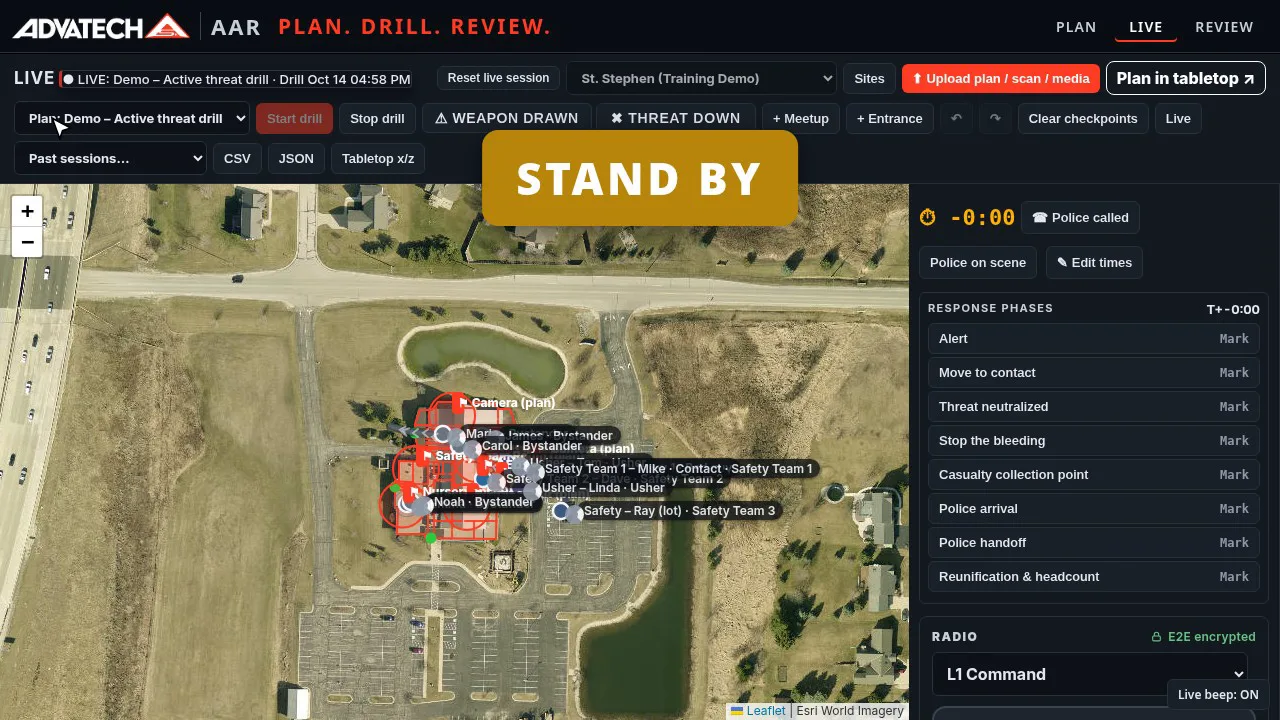
Task: Click the undo arrow button
Action: 956,118
